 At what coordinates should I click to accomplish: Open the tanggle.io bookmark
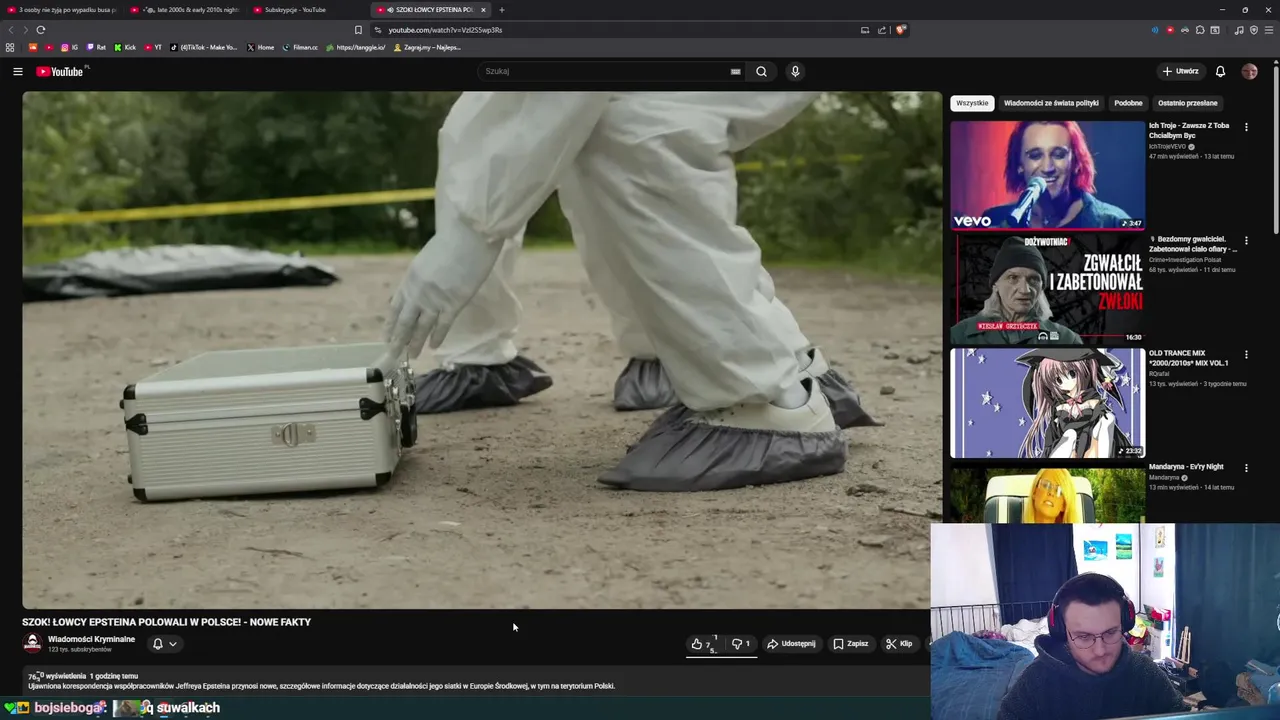(x=356, y=47)
